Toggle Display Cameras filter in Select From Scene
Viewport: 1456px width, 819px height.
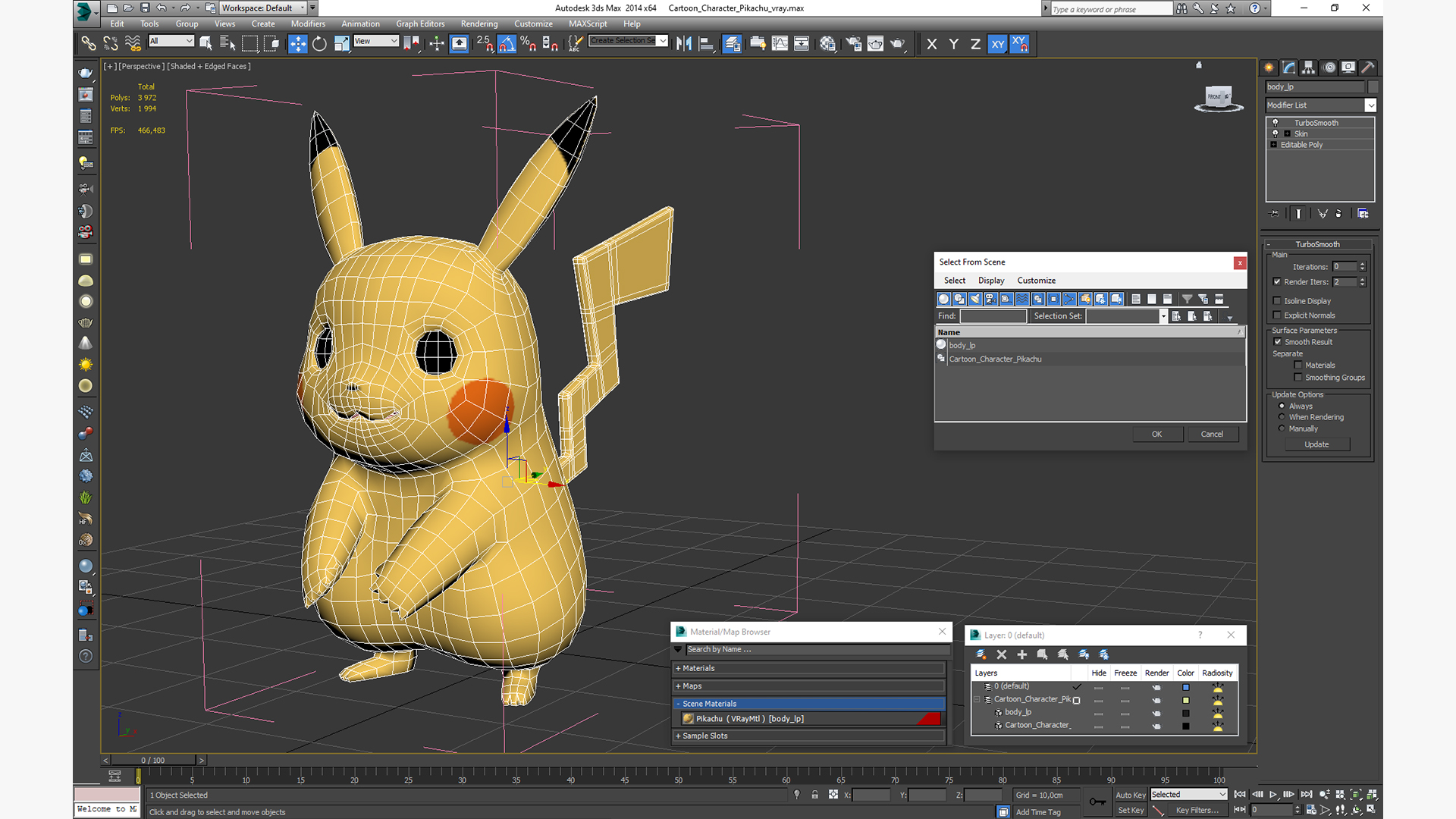coord(990,299)
